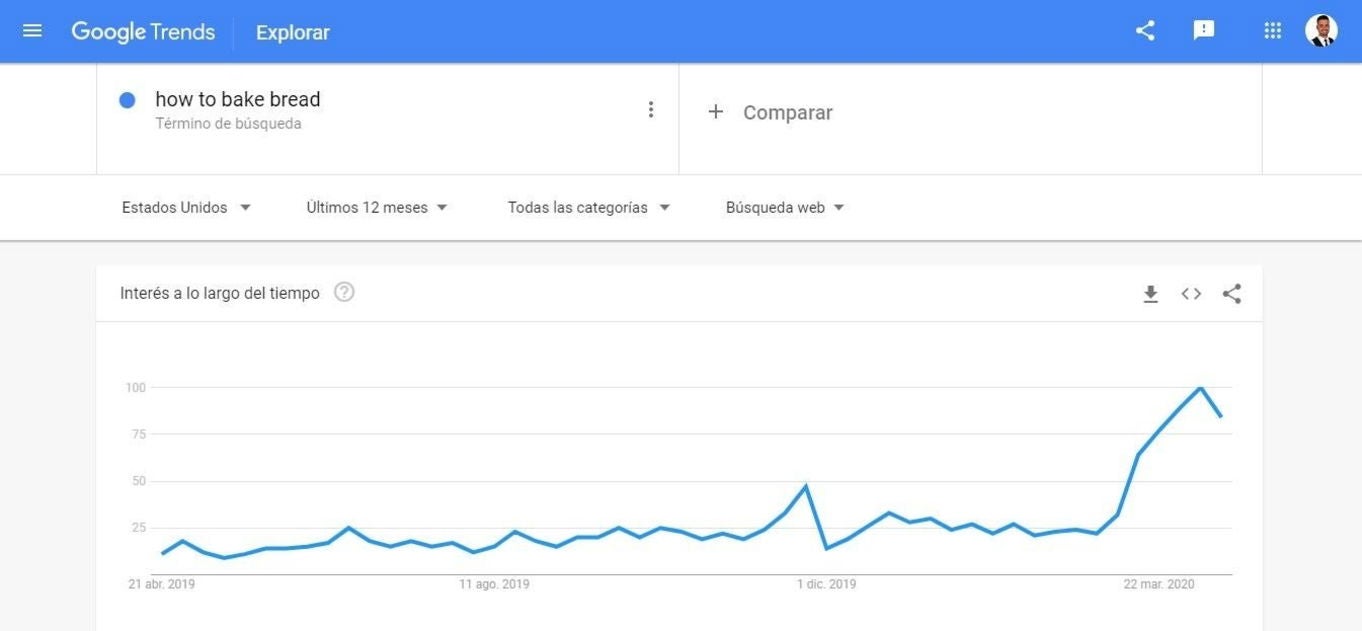Click the blue term color dot
This screenshot has height=631, width=1362.
[x=127, y=100]
